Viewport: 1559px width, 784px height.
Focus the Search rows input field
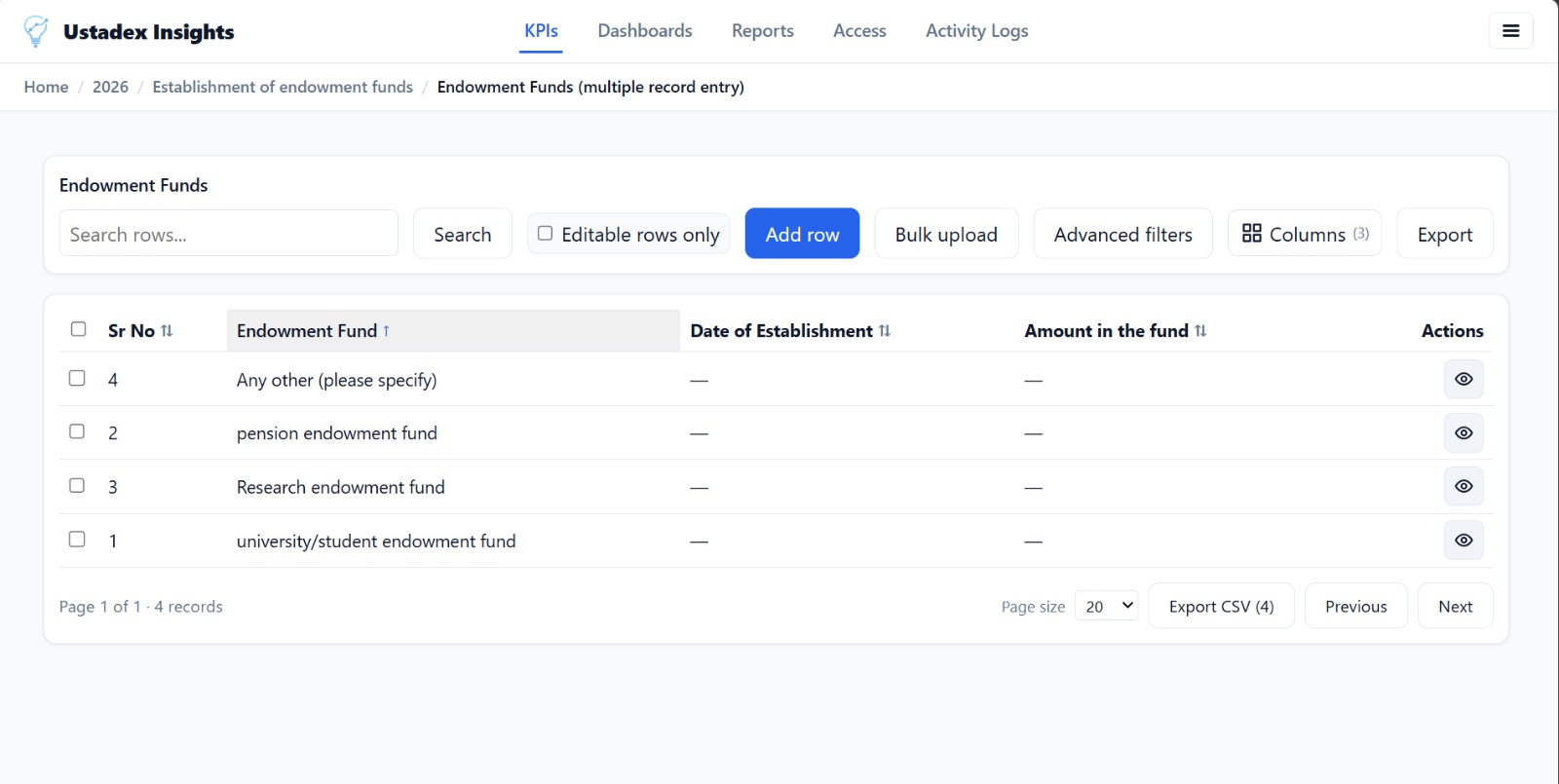pyautogui.click(x=228, y=234)
